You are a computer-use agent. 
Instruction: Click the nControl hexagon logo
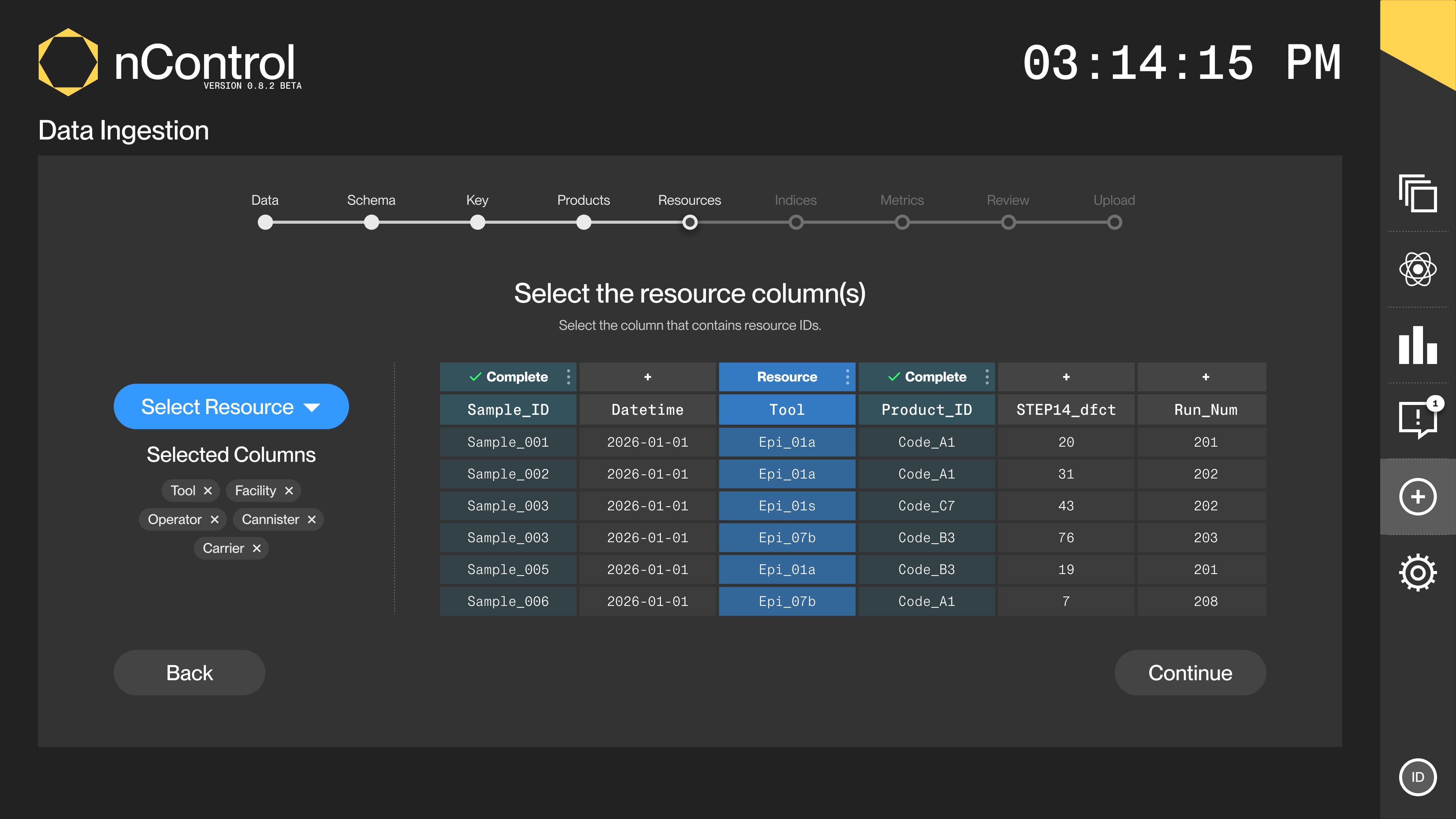click(68, 62)
